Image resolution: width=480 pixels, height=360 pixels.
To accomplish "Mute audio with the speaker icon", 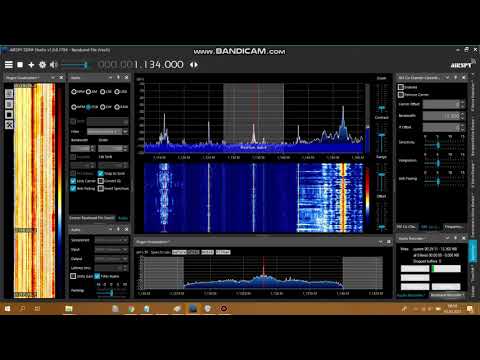I will pyautogui.click(x=53, y=65).
